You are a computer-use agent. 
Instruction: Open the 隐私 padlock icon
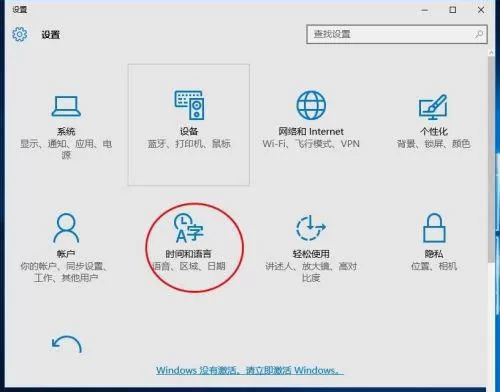[x=434, y=228]
